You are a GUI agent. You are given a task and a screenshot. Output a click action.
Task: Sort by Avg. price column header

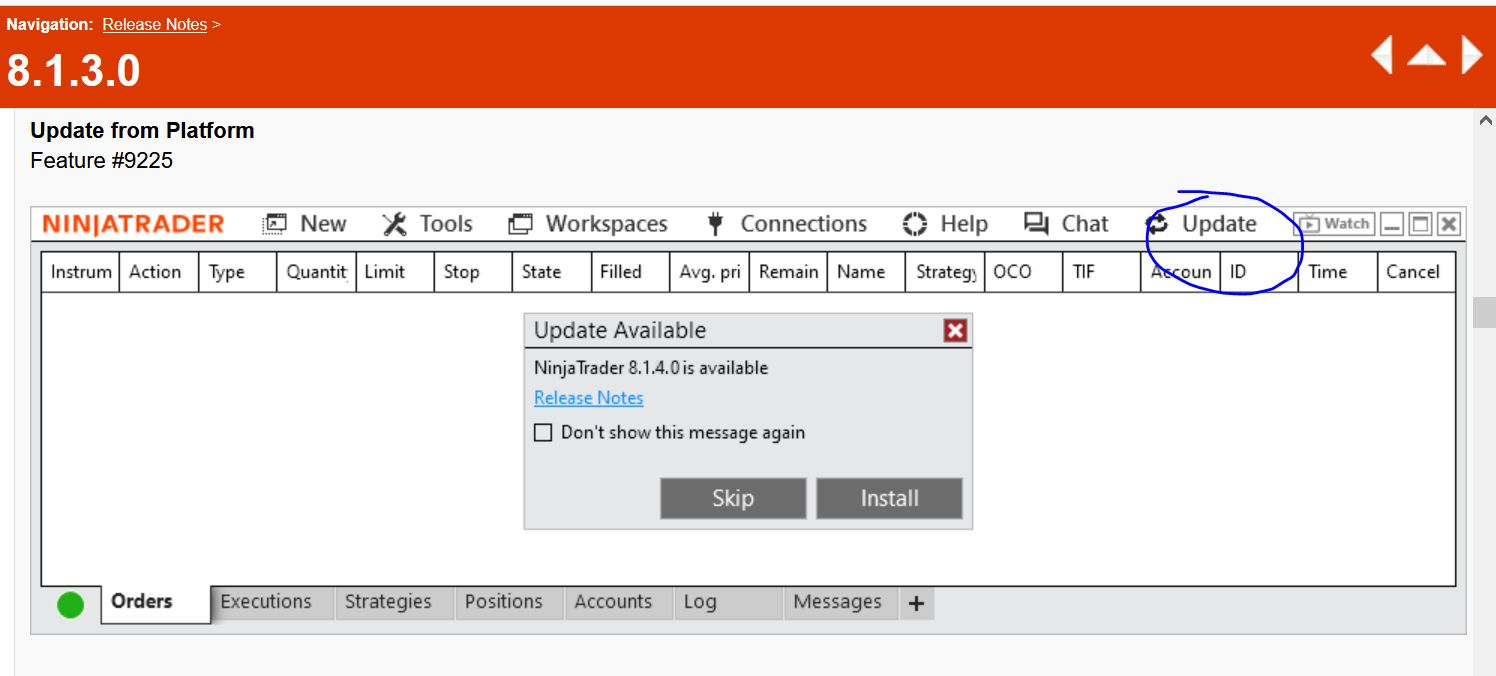[709, 272]
